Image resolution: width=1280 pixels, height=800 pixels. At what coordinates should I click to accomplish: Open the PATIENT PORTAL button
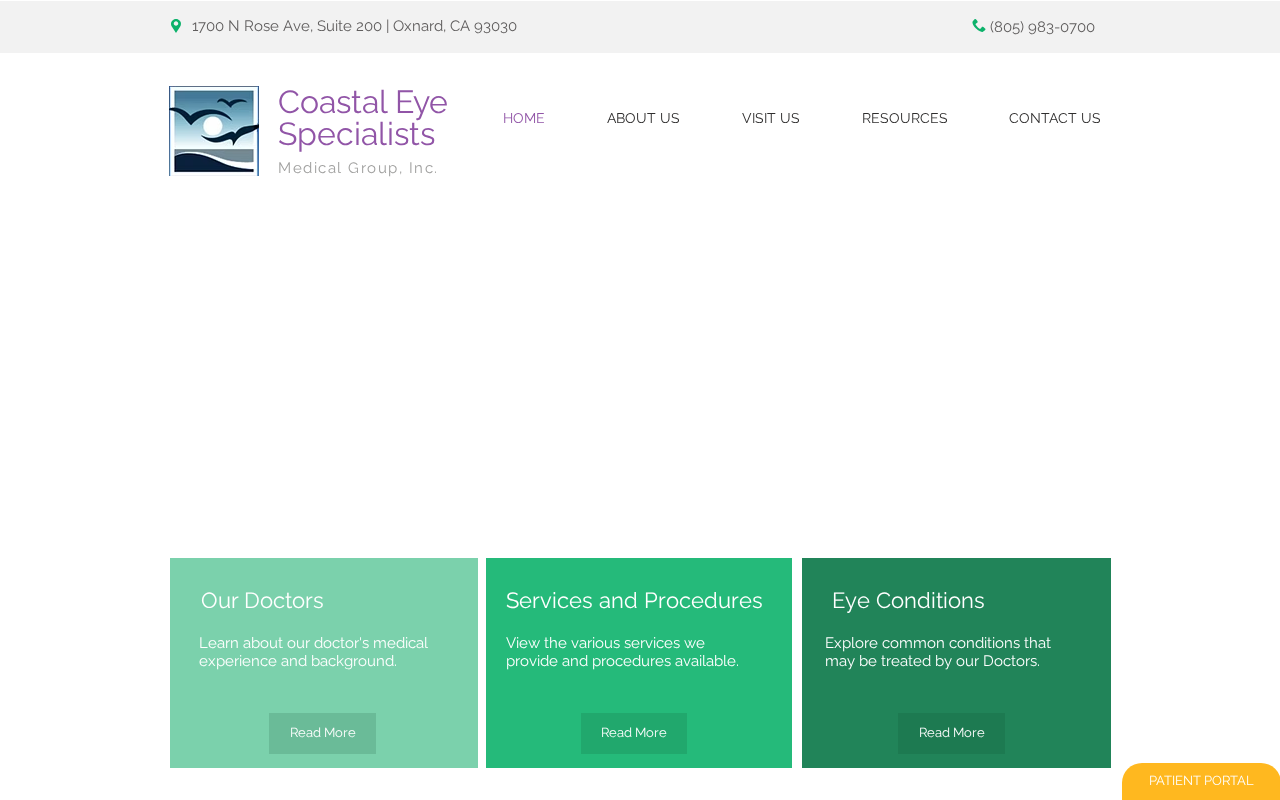tap(1201, 781)
